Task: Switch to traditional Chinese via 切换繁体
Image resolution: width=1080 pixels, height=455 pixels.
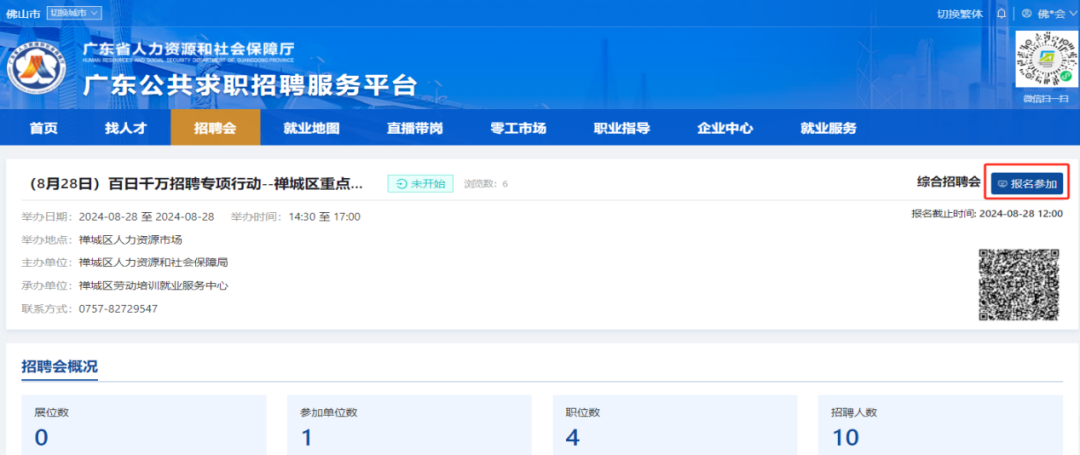Action: pos(960,13)
